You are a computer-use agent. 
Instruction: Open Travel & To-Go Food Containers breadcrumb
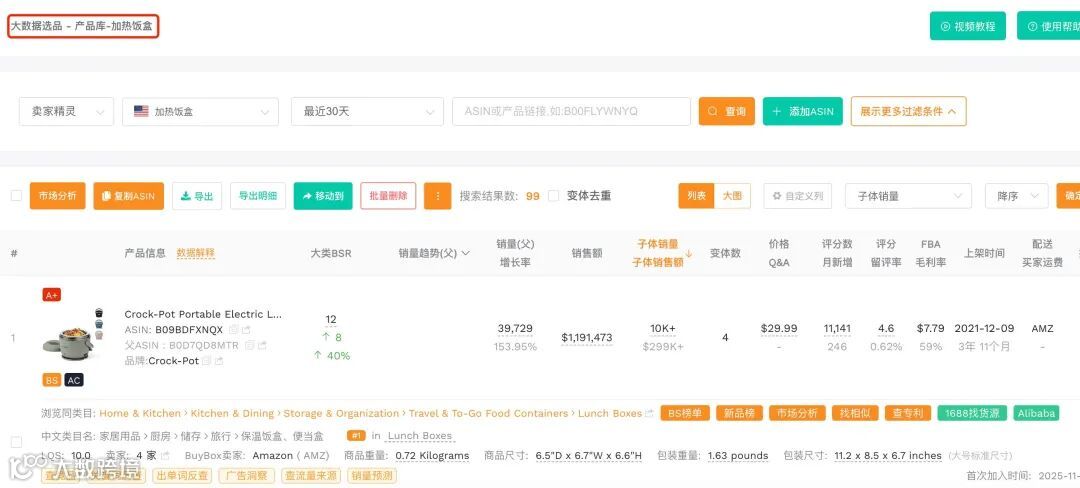[488, 414]
